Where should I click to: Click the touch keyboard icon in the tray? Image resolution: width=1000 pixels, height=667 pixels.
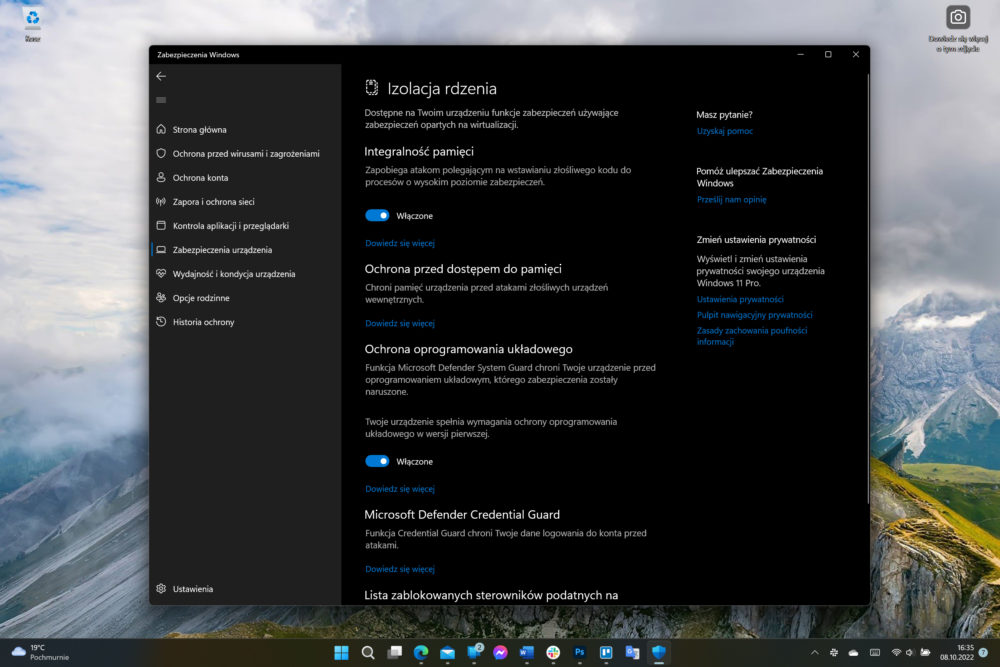click(875, 652)
